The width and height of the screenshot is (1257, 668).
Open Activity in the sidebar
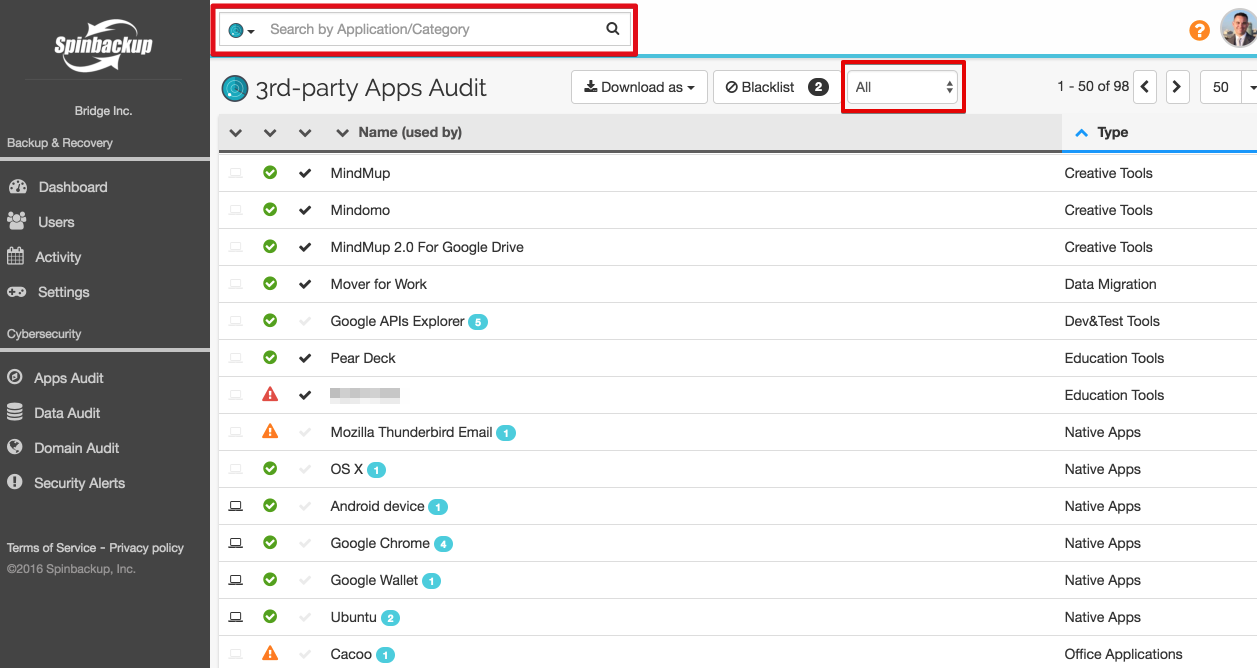[x=58, y=257]
